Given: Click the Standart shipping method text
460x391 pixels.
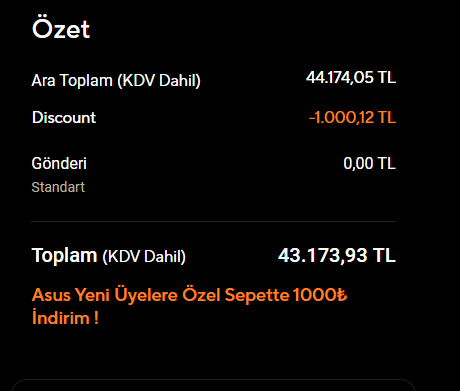Looking at the screenshot, I should 58,187.
